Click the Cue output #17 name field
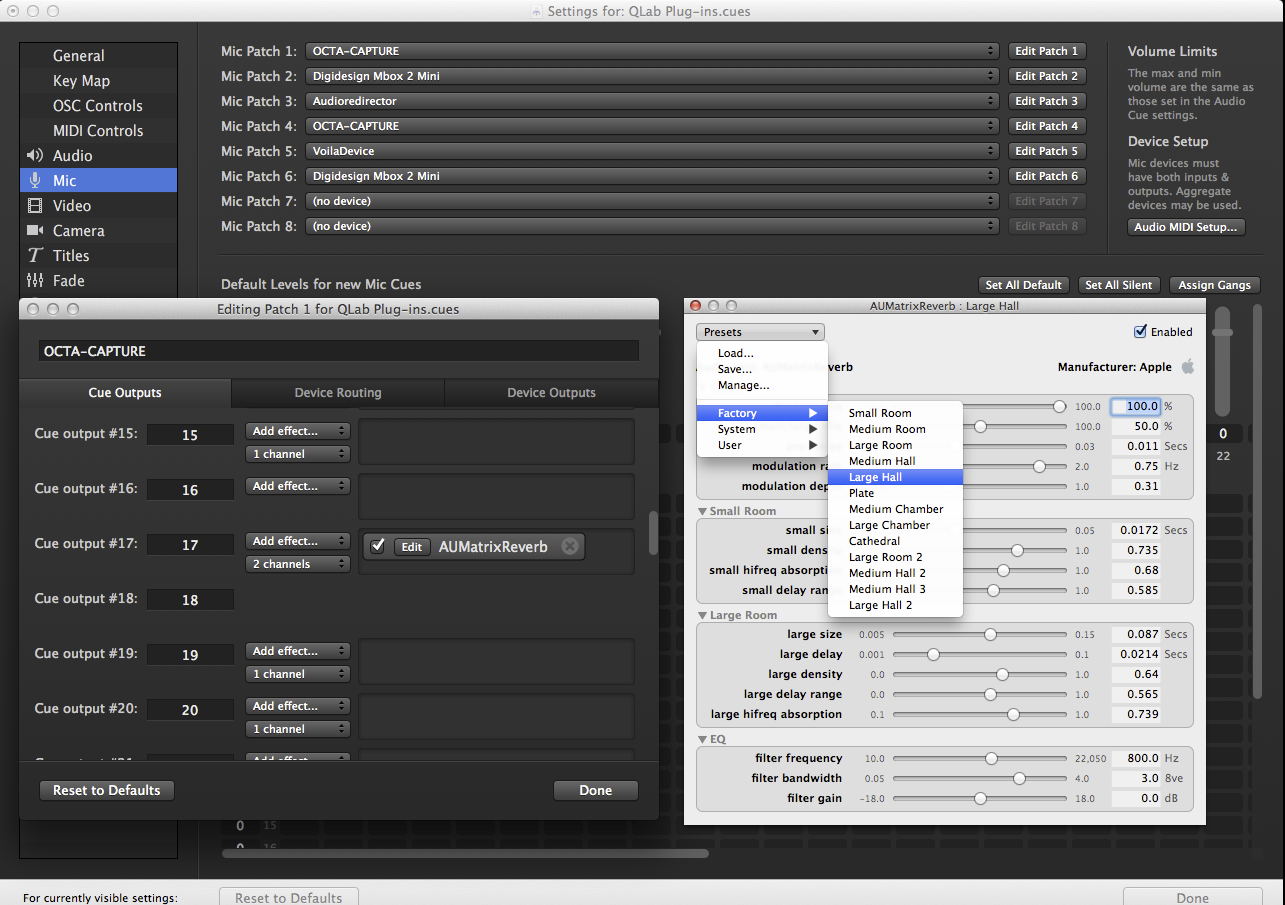This screenshot has height=905, width=1285. pos(190,545)
